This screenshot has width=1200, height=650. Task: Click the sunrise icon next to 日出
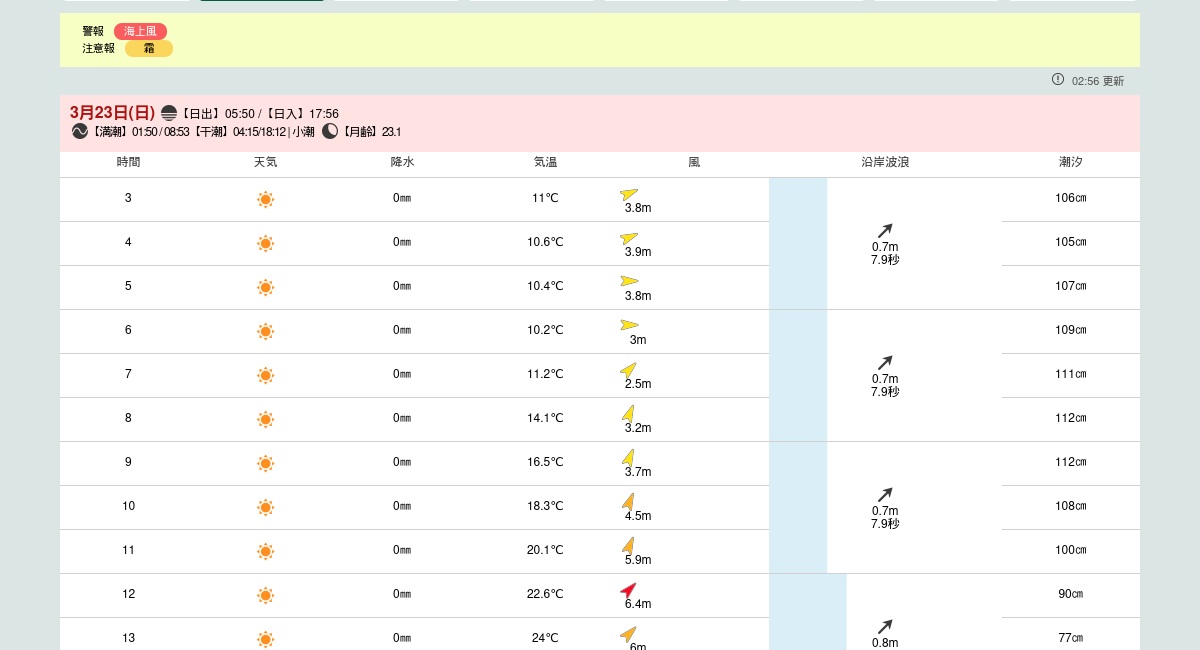169,113
